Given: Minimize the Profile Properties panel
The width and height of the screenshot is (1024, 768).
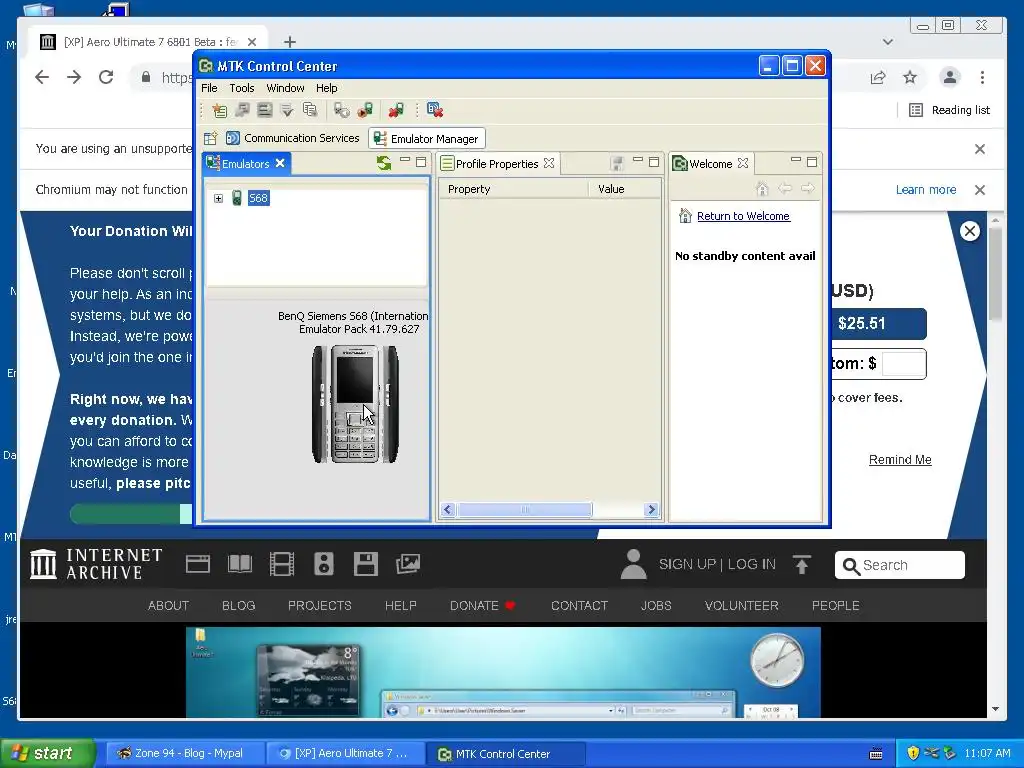Looking at the screenshot, I should point(638,160).
